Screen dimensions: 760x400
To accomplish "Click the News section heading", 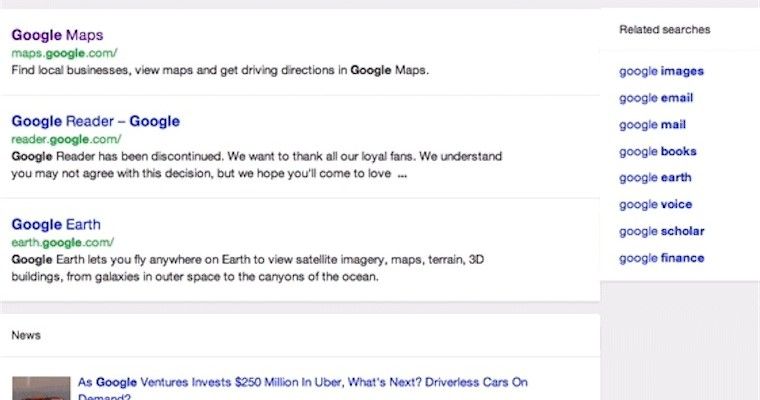I will click(26, 335).
